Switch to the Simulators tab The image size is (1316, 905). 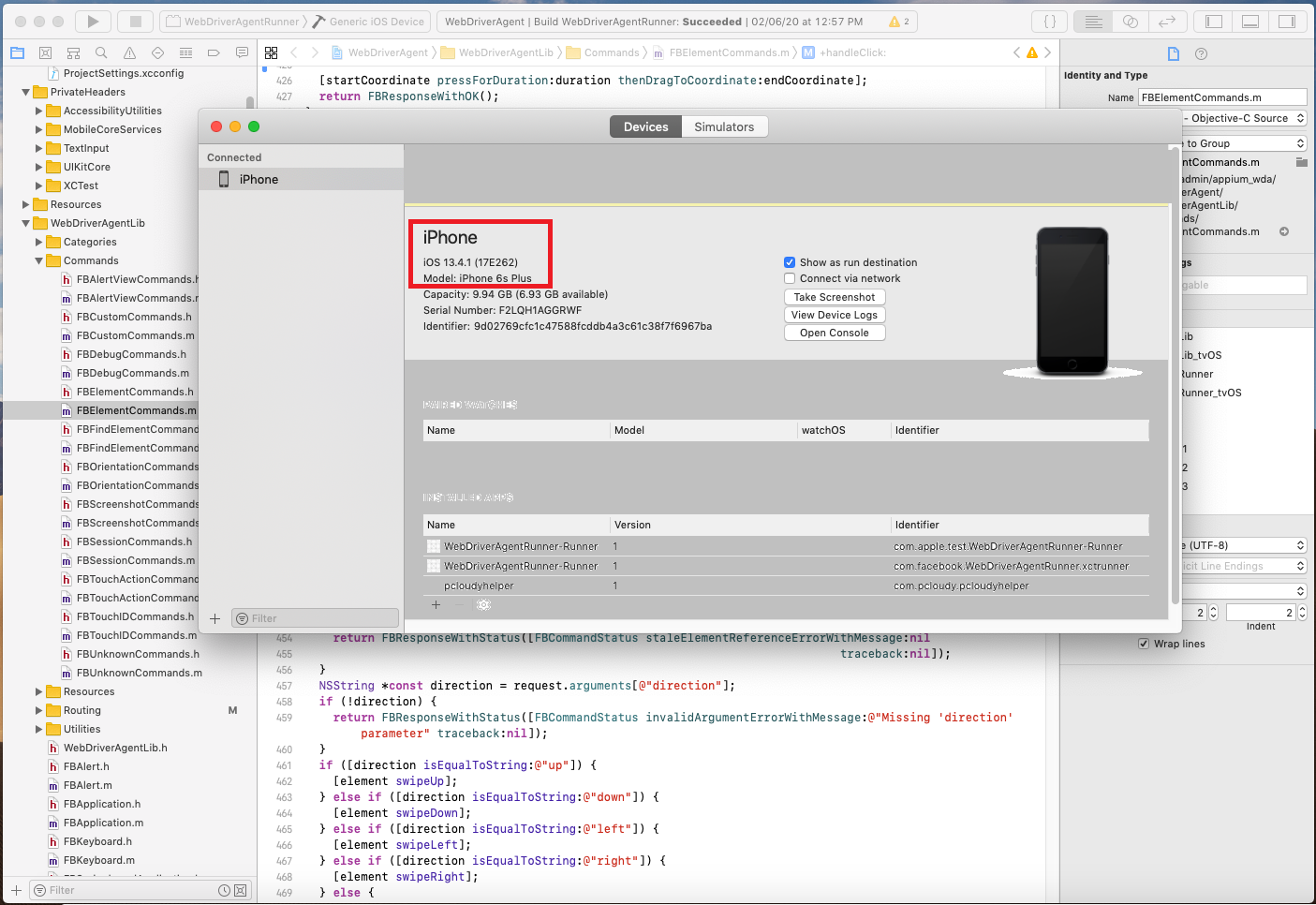(x=724, y=126)
